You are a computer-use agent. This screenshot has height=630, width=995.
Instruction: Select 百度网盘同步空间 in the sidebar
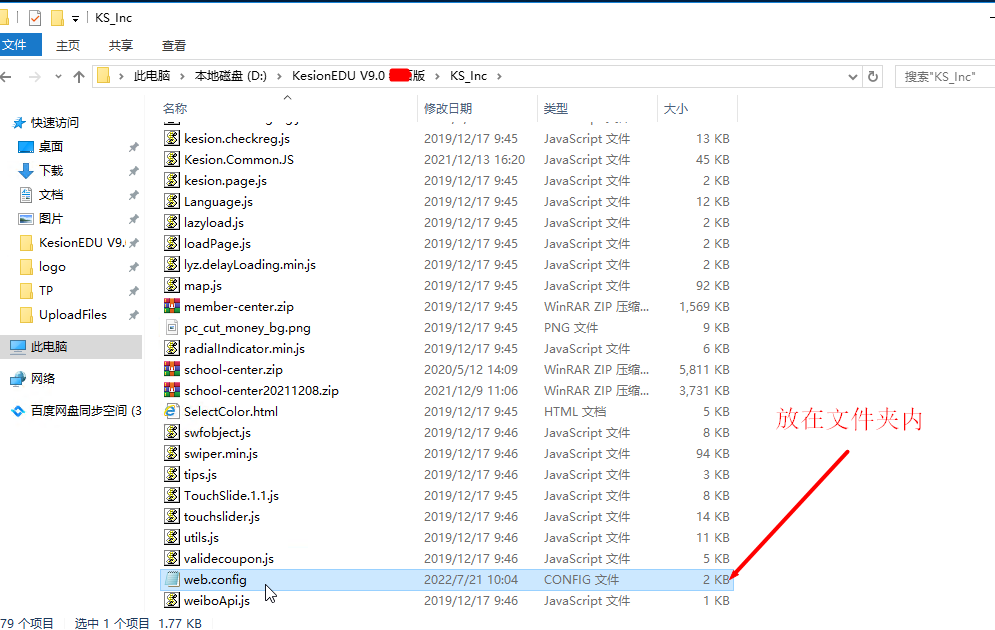pos(84,411)
